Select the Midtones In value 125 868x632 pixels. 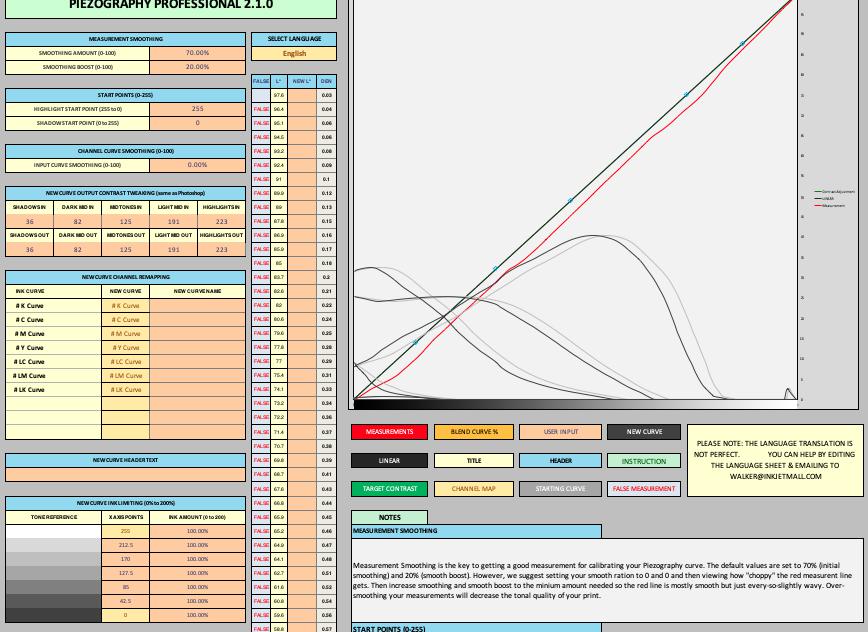pos(125,221)
